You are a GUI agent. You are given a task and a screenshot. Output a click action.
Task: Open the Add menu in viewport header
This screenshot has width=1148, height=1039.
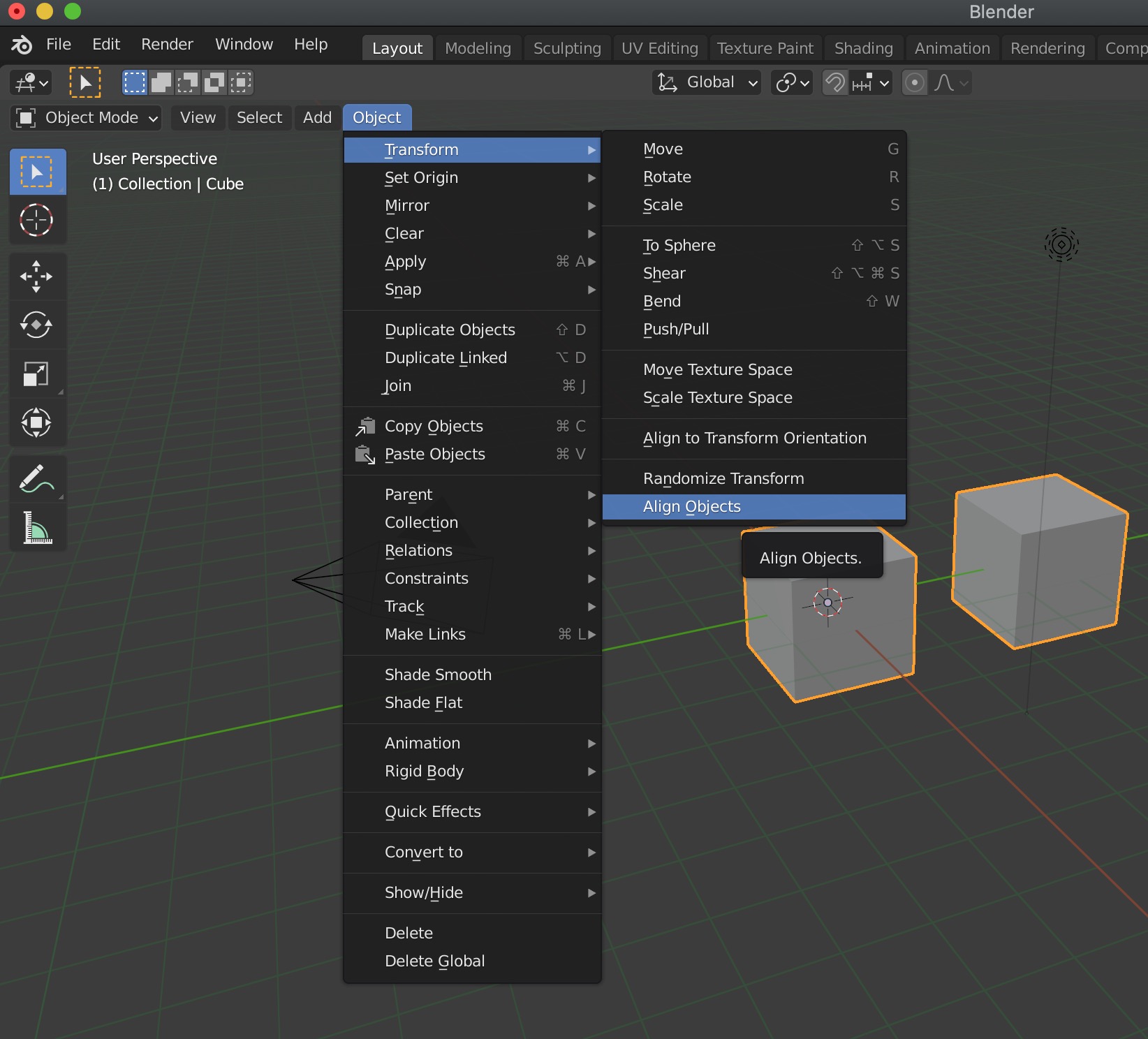[317, 117]
